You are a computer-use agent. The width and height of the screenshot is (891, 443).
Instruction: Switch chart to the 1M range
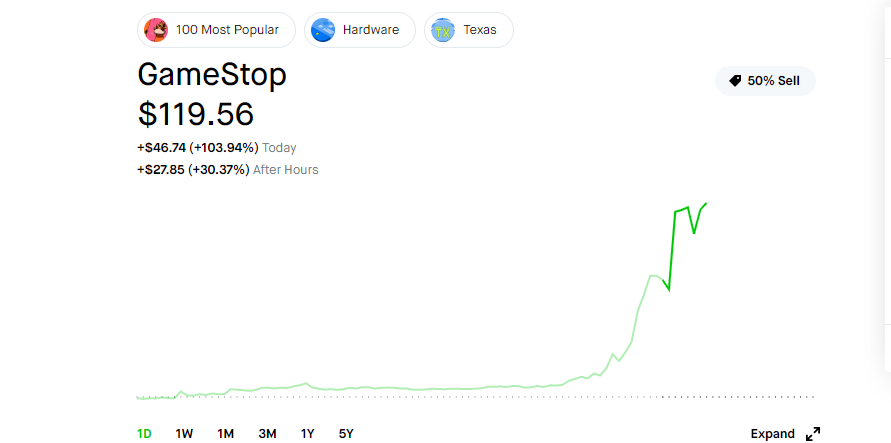pyautogui.click(x=226, y=434)
